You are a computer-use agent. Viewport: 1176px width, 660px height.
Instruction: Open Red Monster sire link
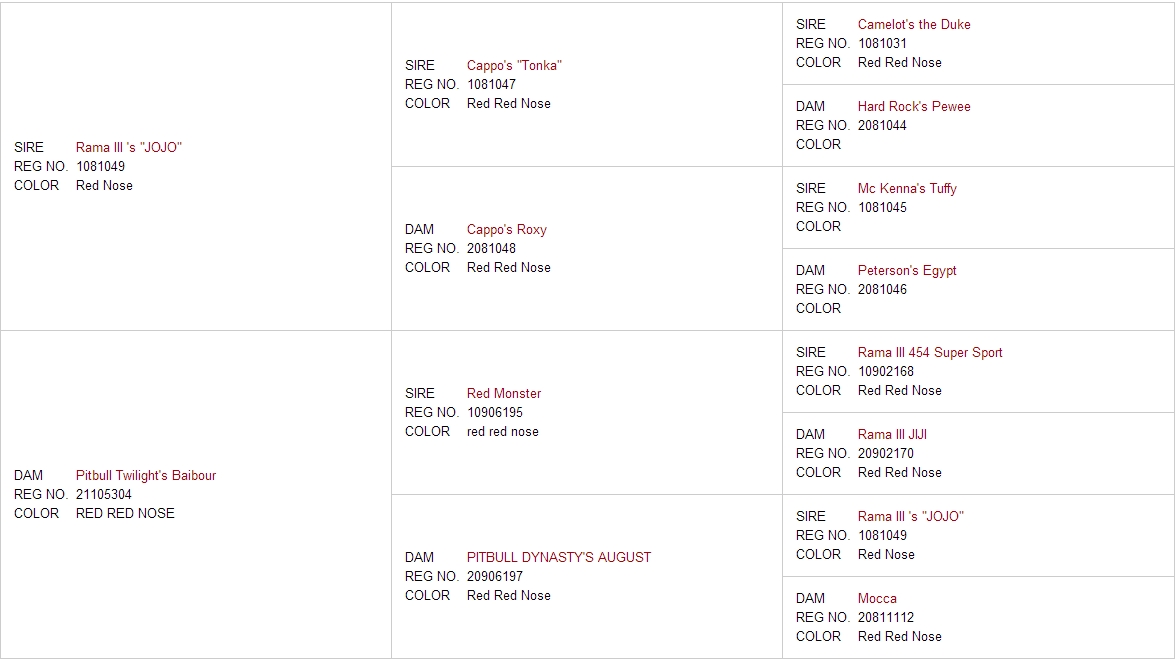click(503, 394)
